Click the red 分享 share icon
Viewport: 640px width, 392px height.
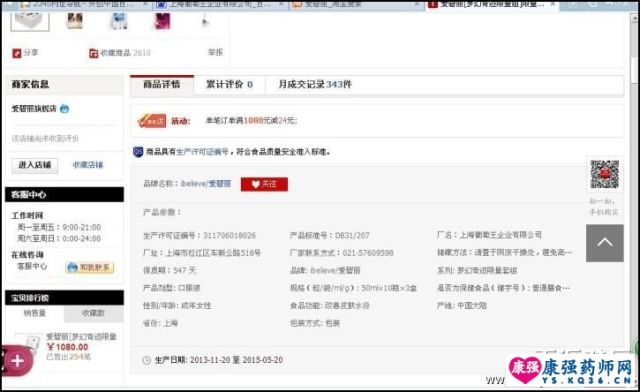click(16, 53)
